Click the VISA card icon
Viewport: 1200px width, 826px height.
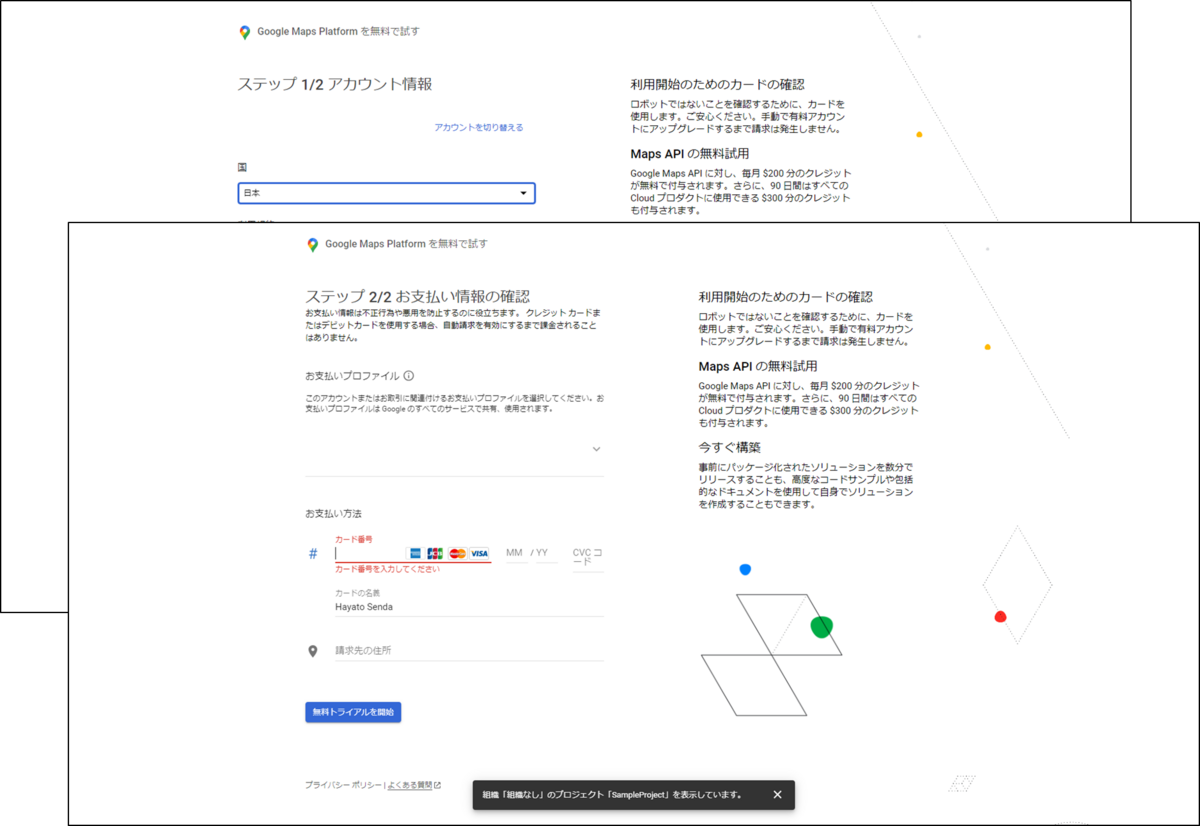[x=480, y=553]
